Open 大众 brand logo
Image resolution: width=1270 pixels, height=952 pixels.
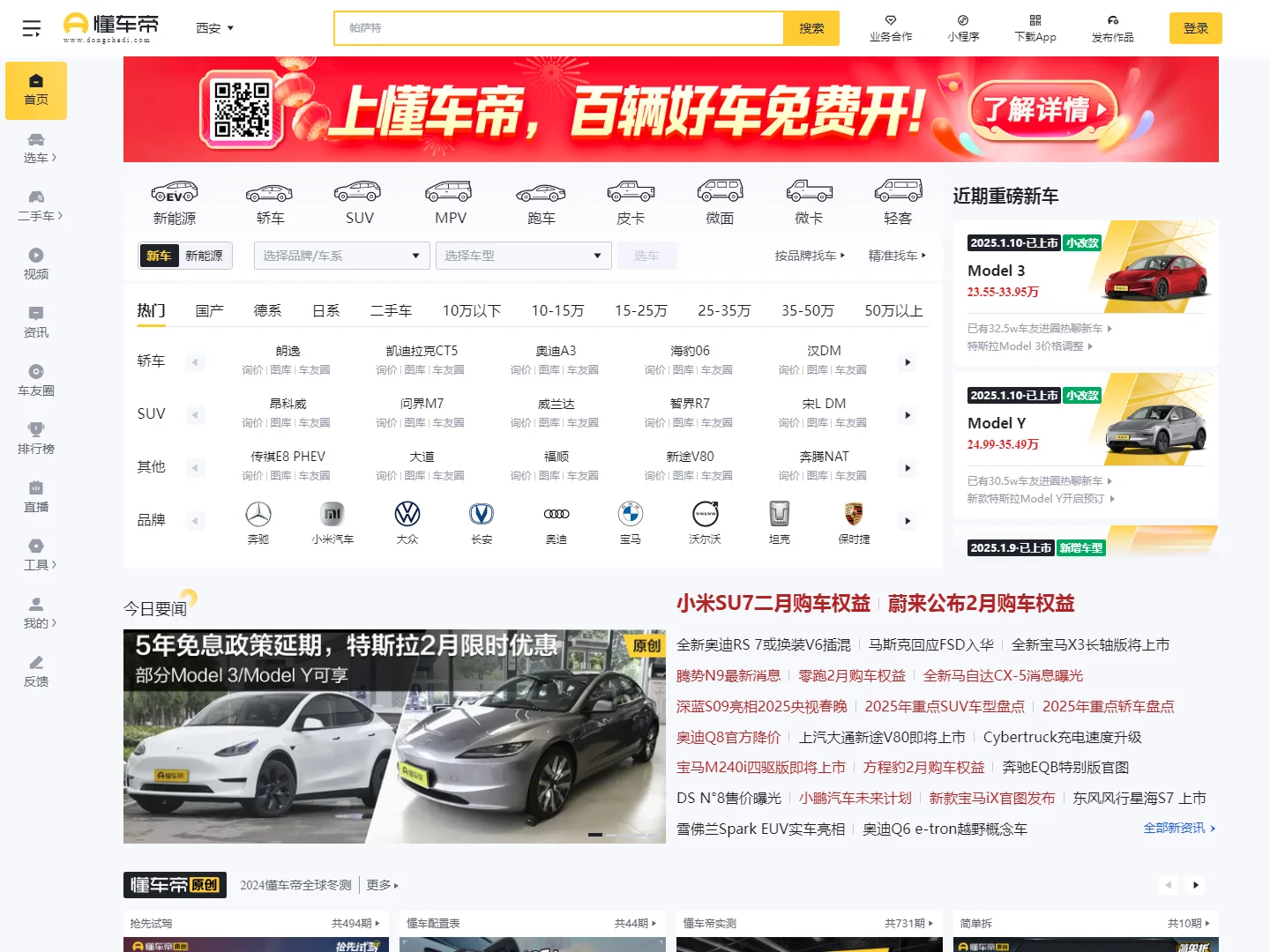[x=407, y=522]
